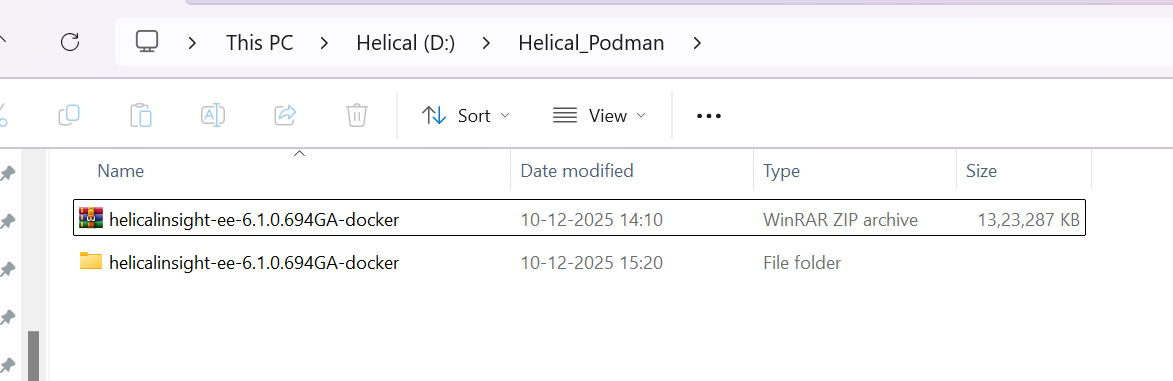This screenshot has height=381, width=1173.
Task: Click the WinRAR archive file icon
Action: [x=91, y=218]
